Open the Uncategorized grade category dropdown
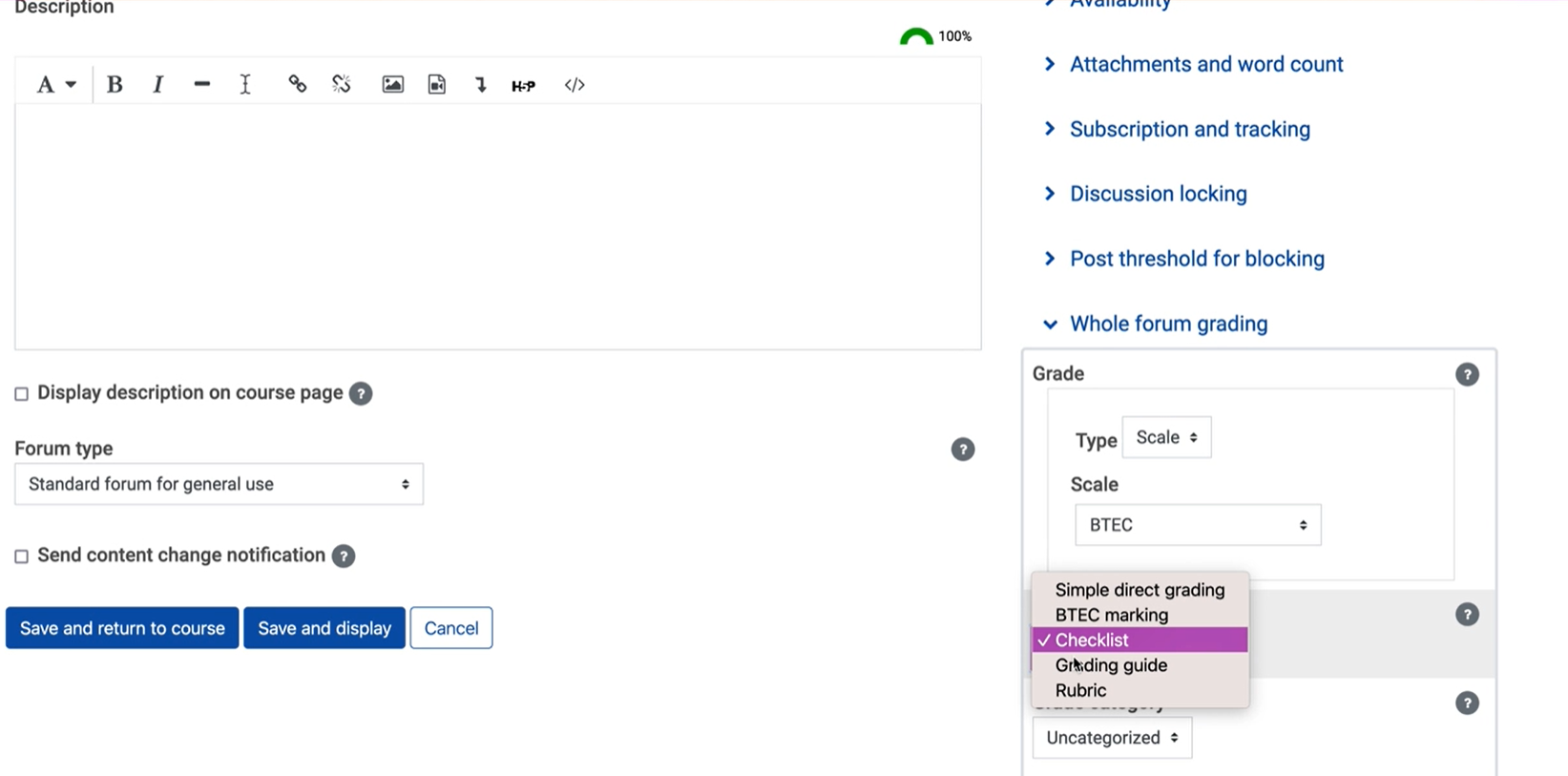 [1112, 738]
